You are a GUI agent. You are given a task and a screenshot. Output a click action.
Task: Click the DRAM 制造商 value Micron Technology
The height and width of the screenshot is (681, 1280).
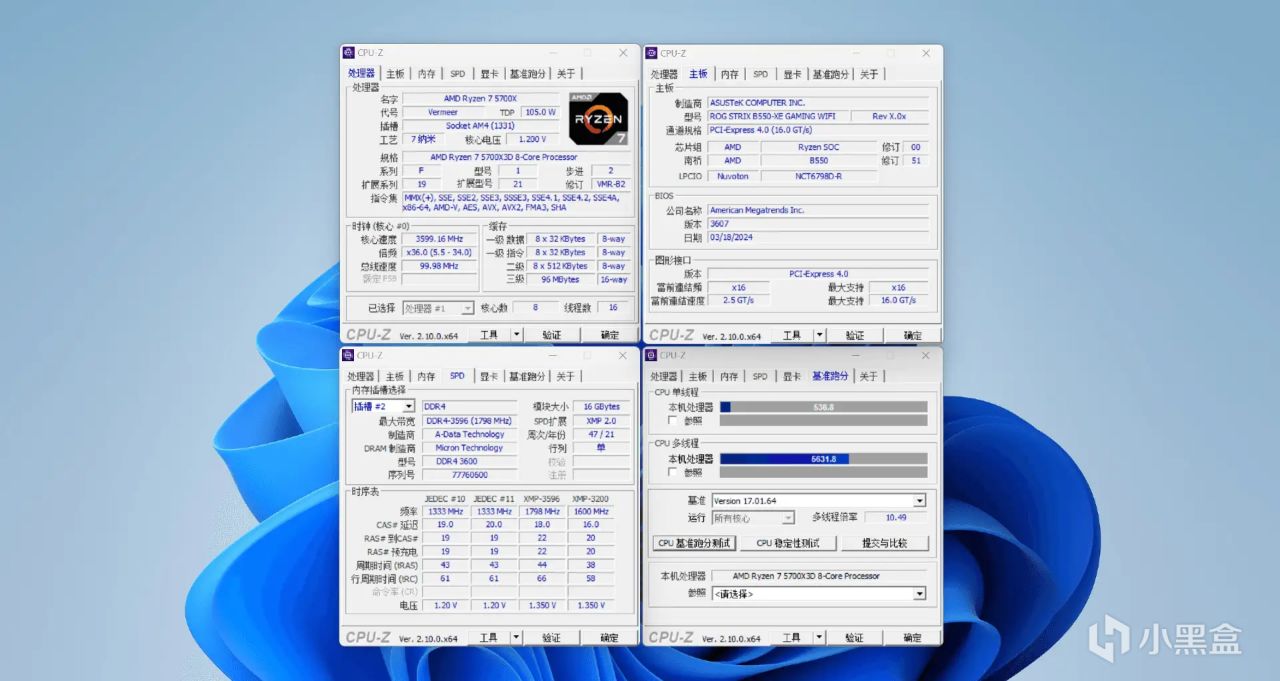[x=470, y=448]
